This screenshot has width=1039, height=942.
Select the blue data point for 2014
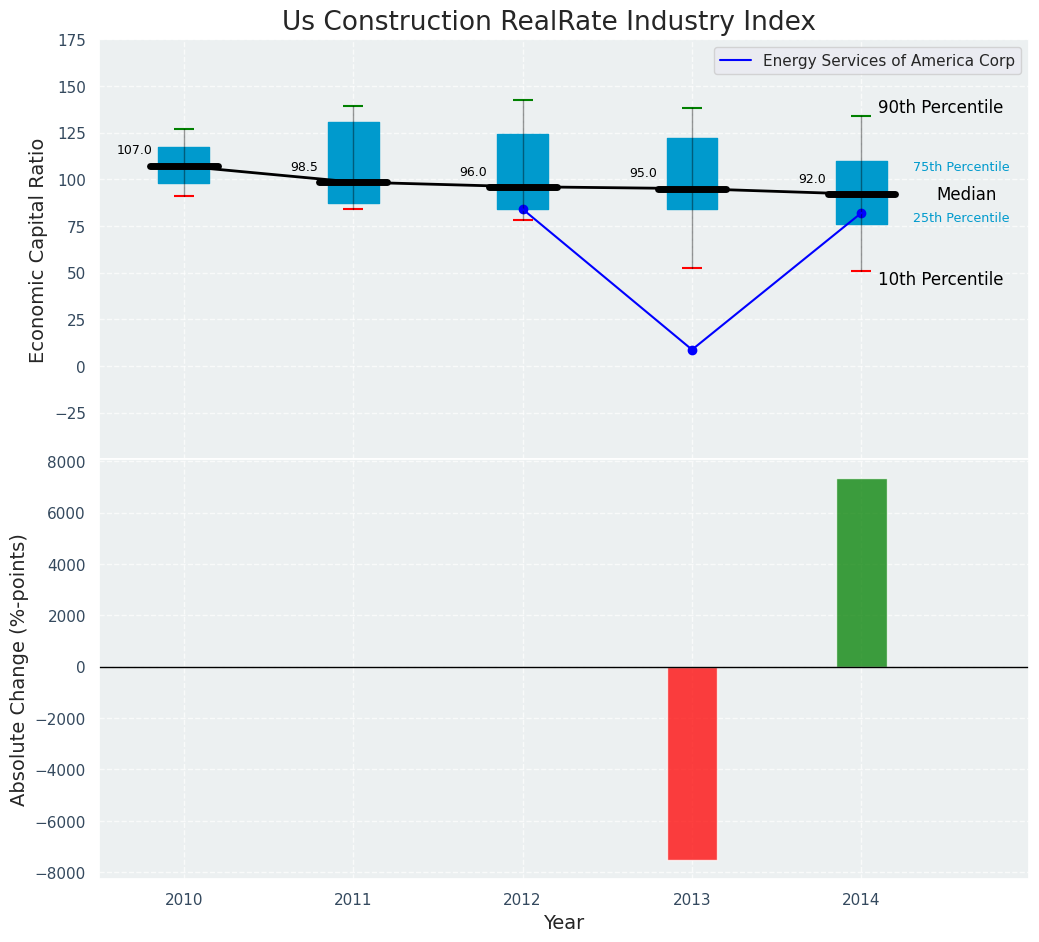click(861, 213)
